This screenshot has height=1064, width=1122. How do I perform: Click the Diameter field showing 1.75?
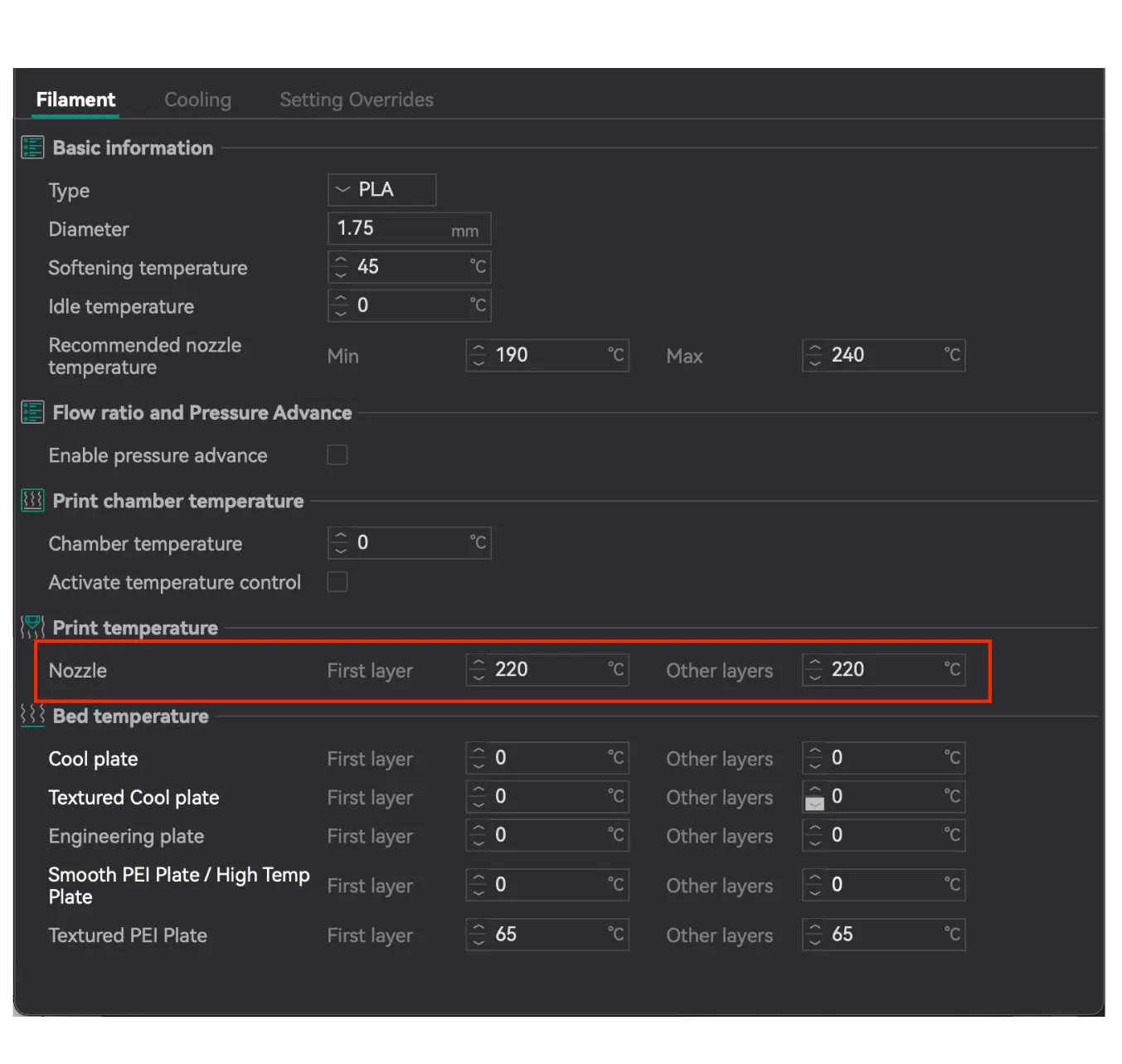(x=410, y=229)
